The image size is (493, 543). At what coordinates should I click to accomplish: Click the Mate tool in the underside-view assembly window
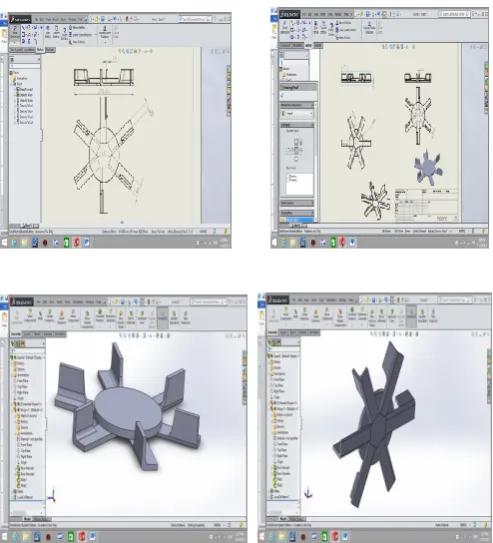point(296,314)
